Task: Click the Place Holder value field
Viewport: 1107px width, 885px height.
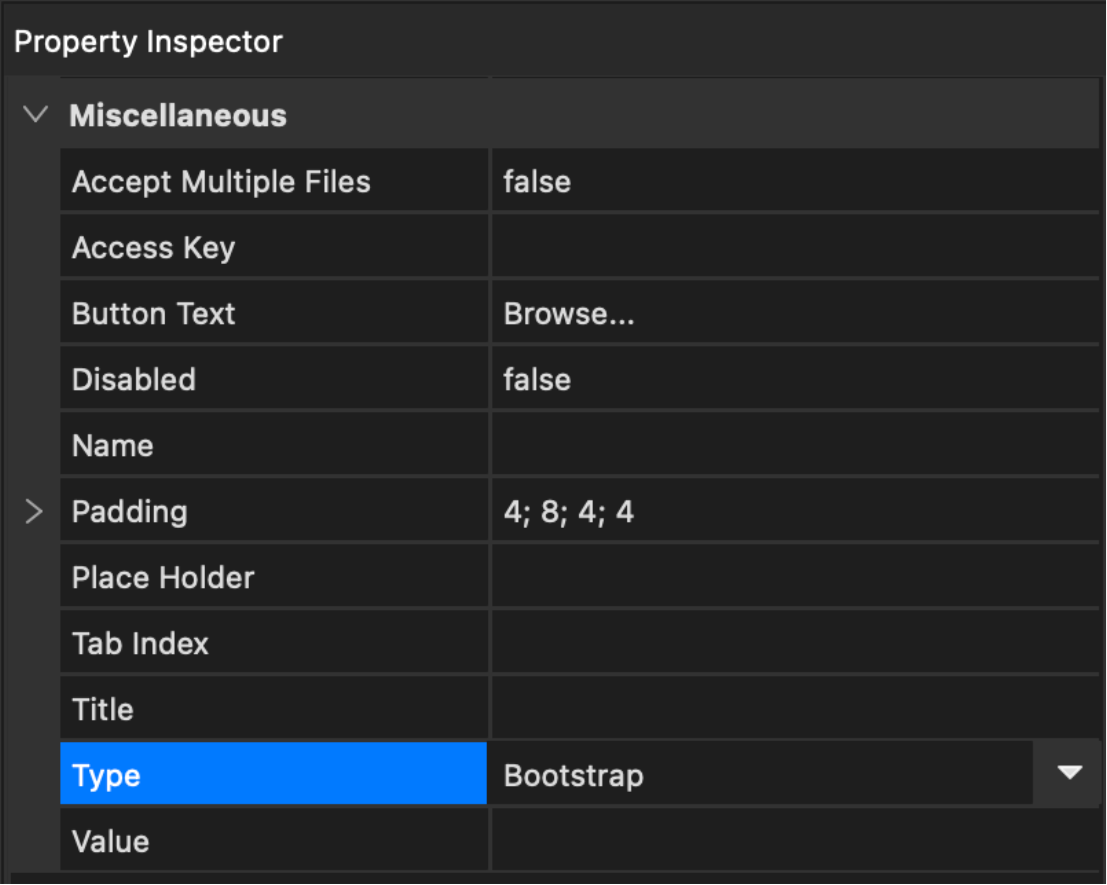Action: [794, 578]
